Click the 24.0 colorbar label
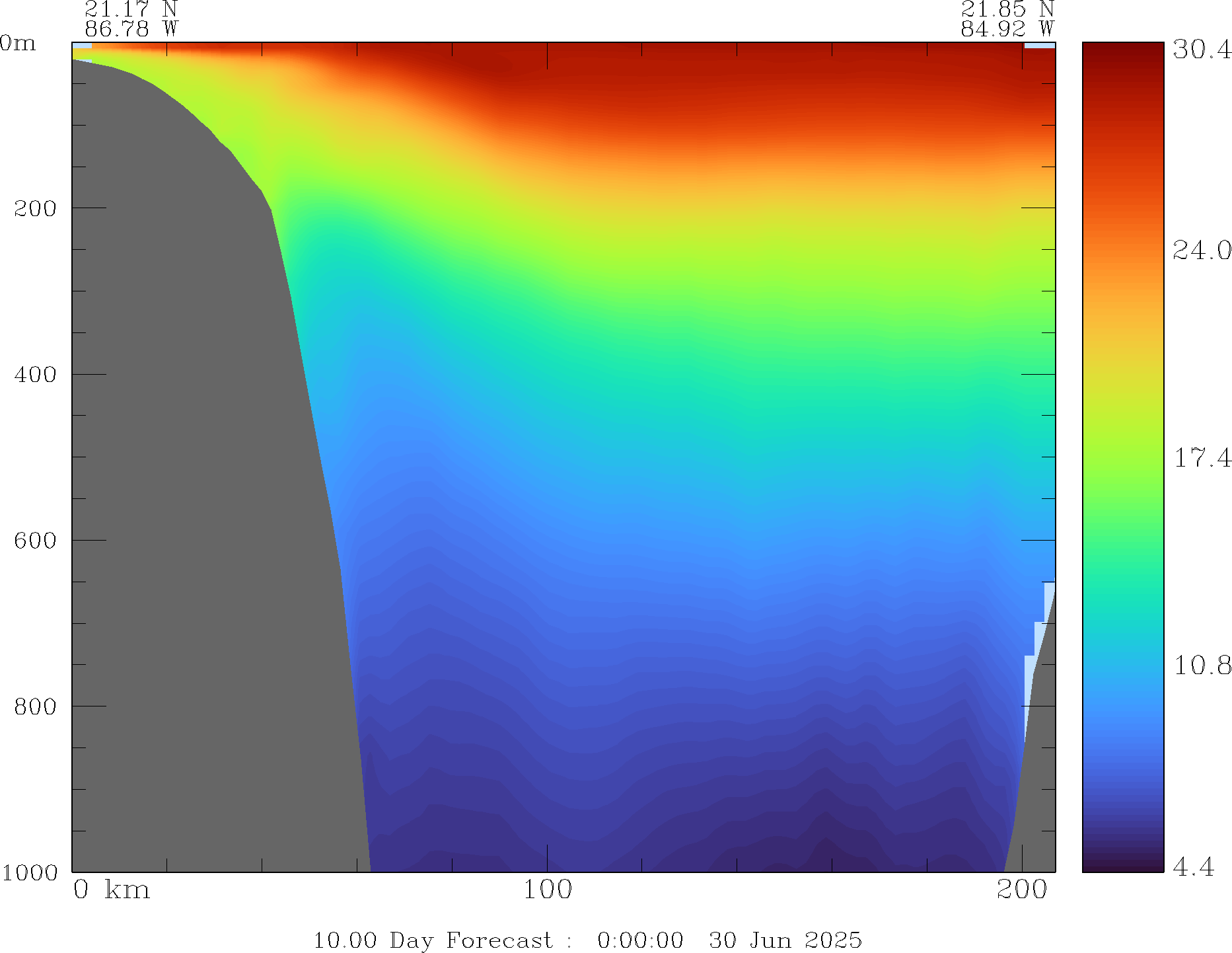Screen dimensions: 1232x953 (x=1201, y=250)
